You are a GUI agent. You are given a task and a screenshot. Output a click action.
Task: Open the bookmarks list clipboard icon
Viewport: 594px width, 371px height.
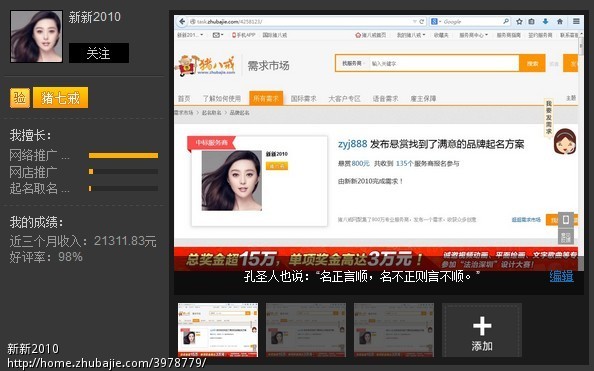(531, 22)
